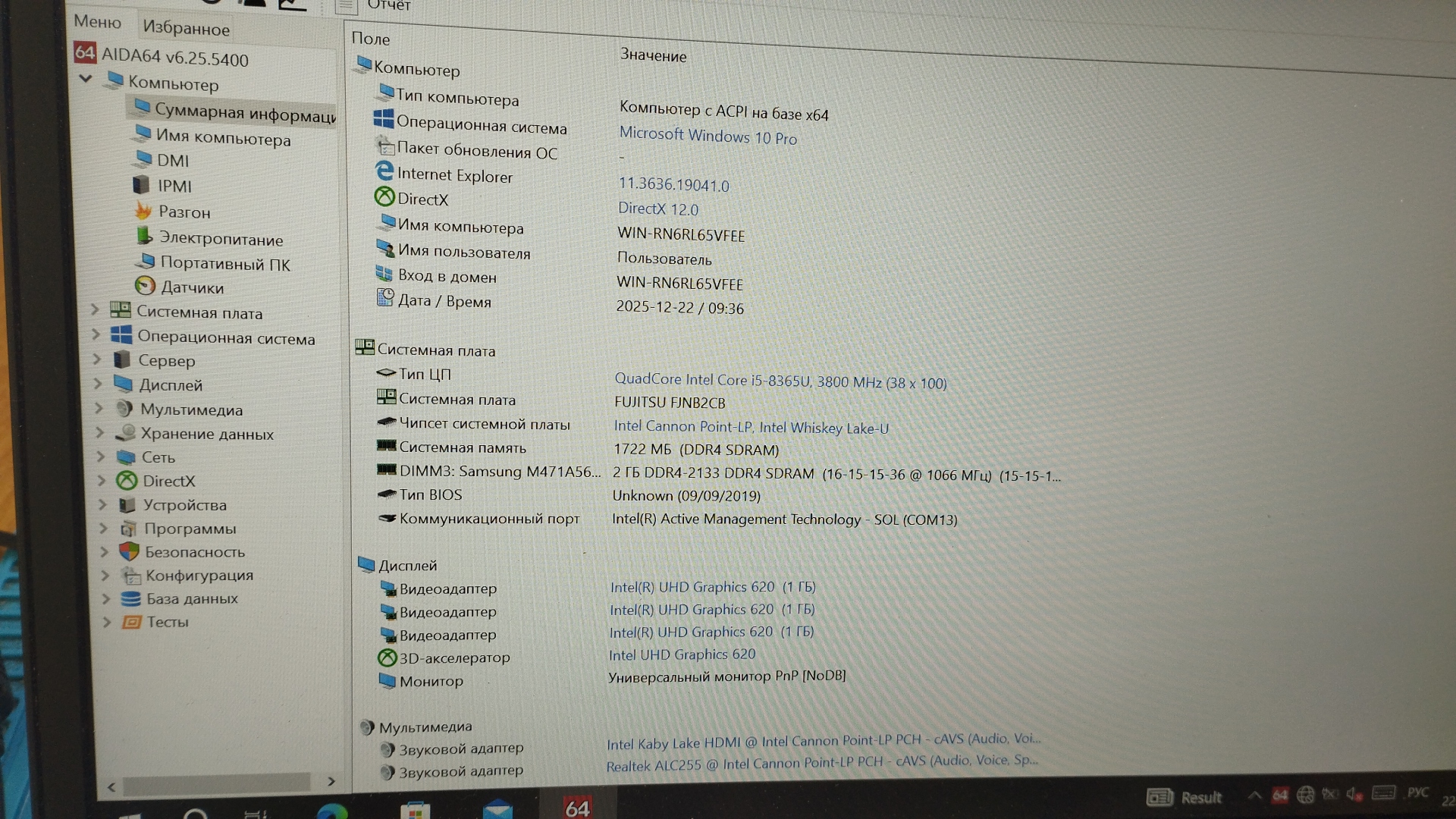Select the Overclock (Разгон) flame icon

pyautogui.click(x=143, y=211)
